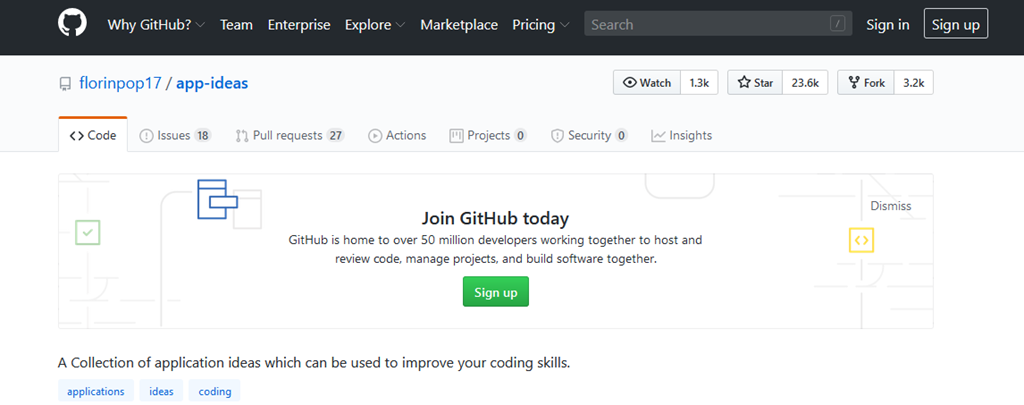Click the Join GitHub today heading
The image size is (1024, 405).
pos(495,218)
